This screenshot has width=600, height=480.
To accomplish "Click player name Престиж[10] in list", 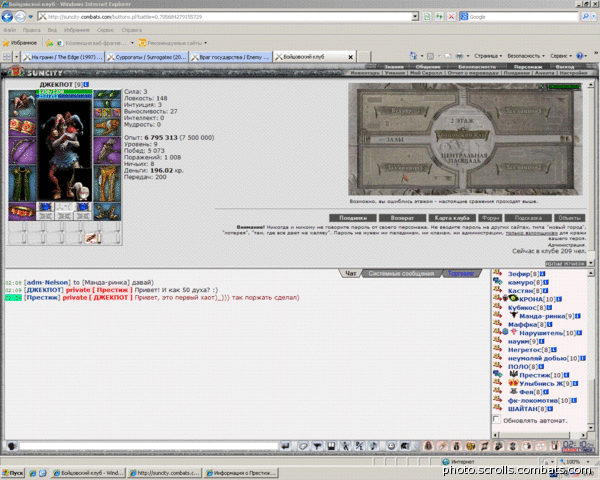I will [541, 375].
